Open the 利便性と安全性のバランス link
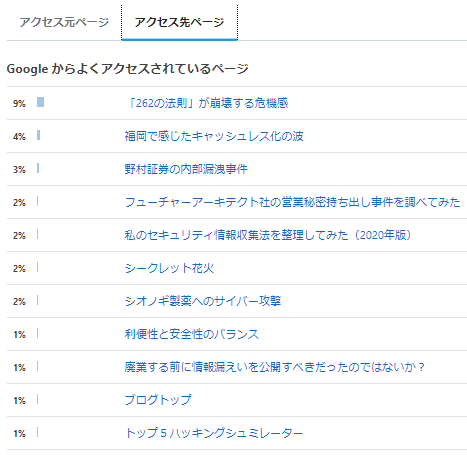The image size is (467, 455). [192, 334]
